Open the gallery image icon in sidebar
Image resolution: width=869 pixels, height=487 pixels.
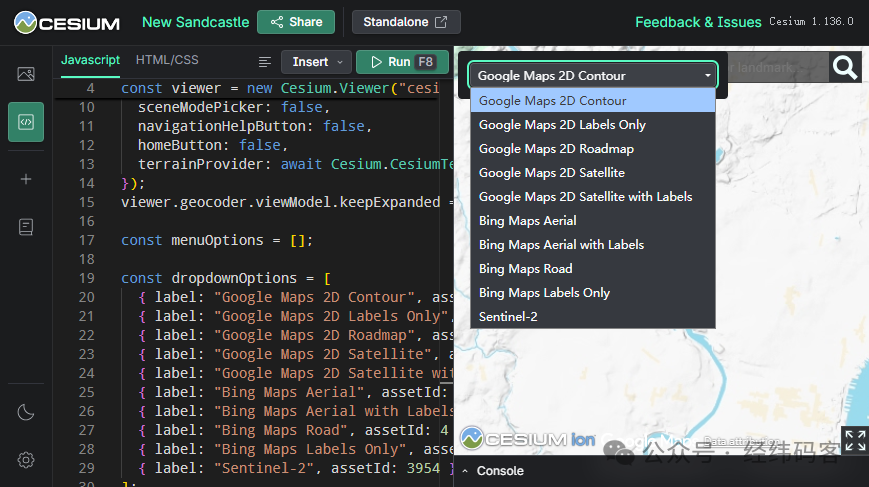point(26,74)
